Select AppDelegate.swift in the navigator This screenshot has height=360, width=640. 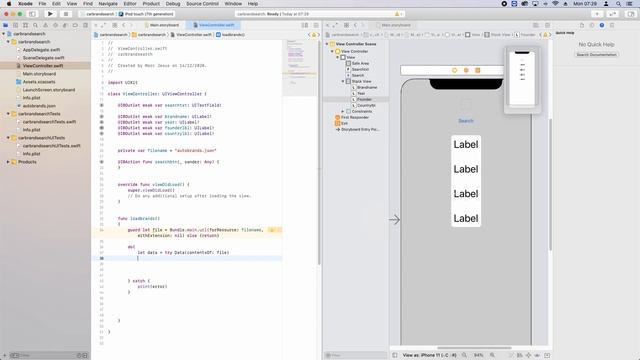[x=41, y=50]
